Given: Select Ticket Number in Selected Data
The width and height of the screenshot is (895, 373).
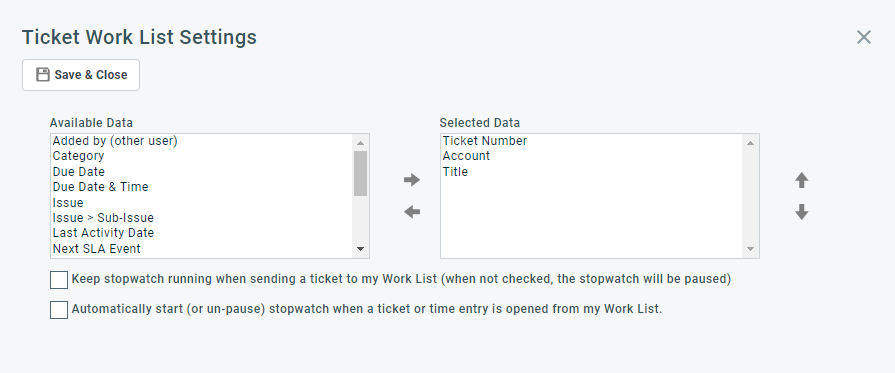Looking at the screenshot, I should (x=592, y=141).
